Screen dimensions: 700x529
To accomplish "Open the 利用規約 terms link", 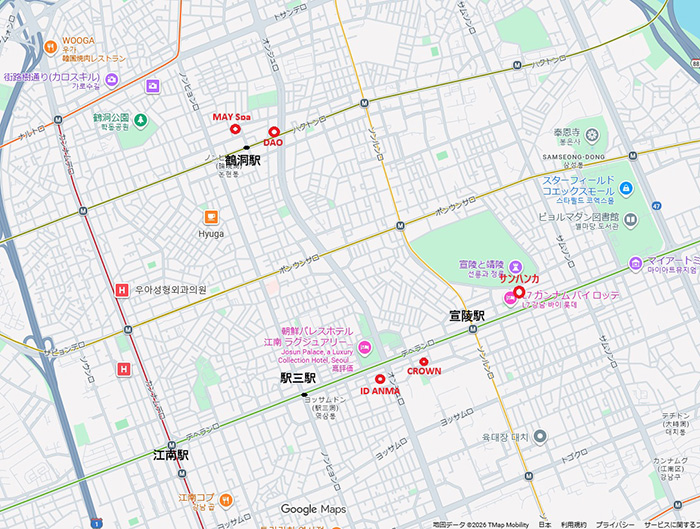I will tap(573, 523).
